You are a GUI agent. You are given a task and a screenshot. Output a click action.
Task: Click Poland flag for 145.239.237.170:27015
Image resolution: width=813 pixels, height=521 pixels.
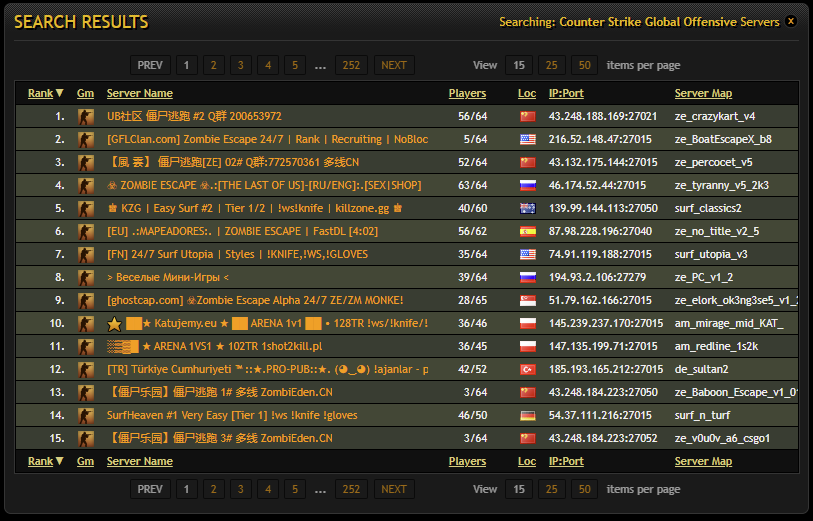pyautogui.click(x=527, y=323)
